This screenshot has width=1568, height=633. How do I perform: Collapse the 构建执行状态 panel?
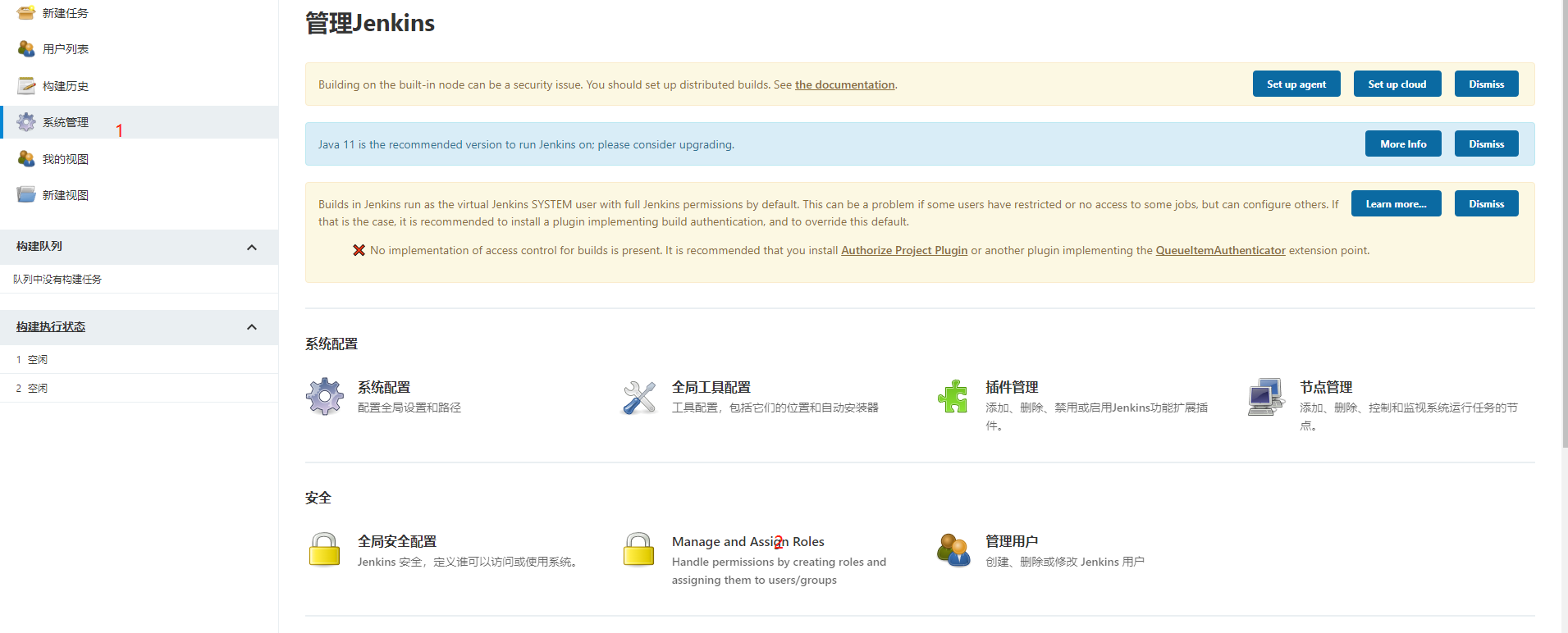point(252,327)
